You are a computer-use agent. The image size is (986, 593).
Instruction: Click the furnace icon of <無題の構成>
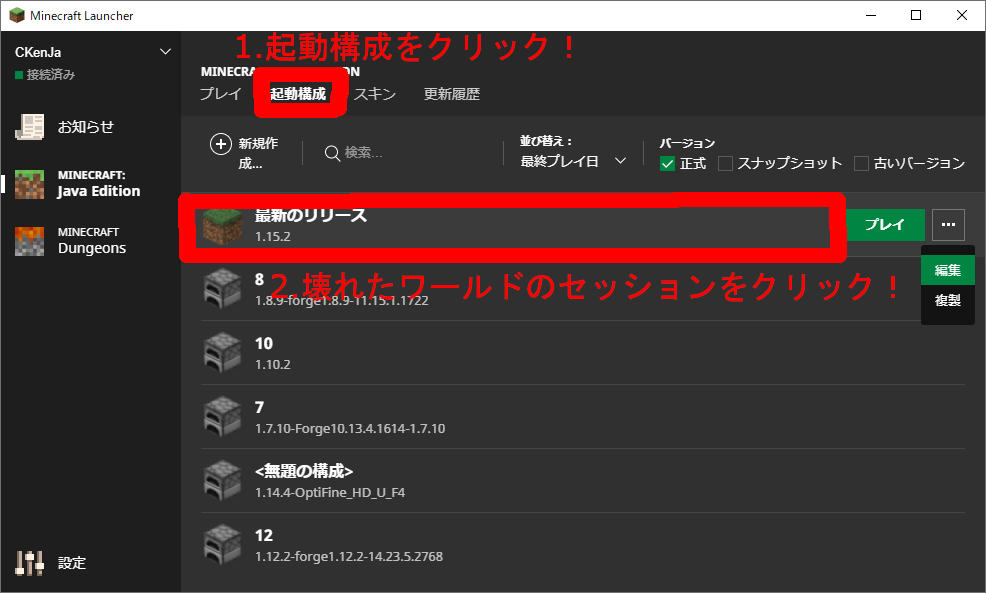[223, 480]
